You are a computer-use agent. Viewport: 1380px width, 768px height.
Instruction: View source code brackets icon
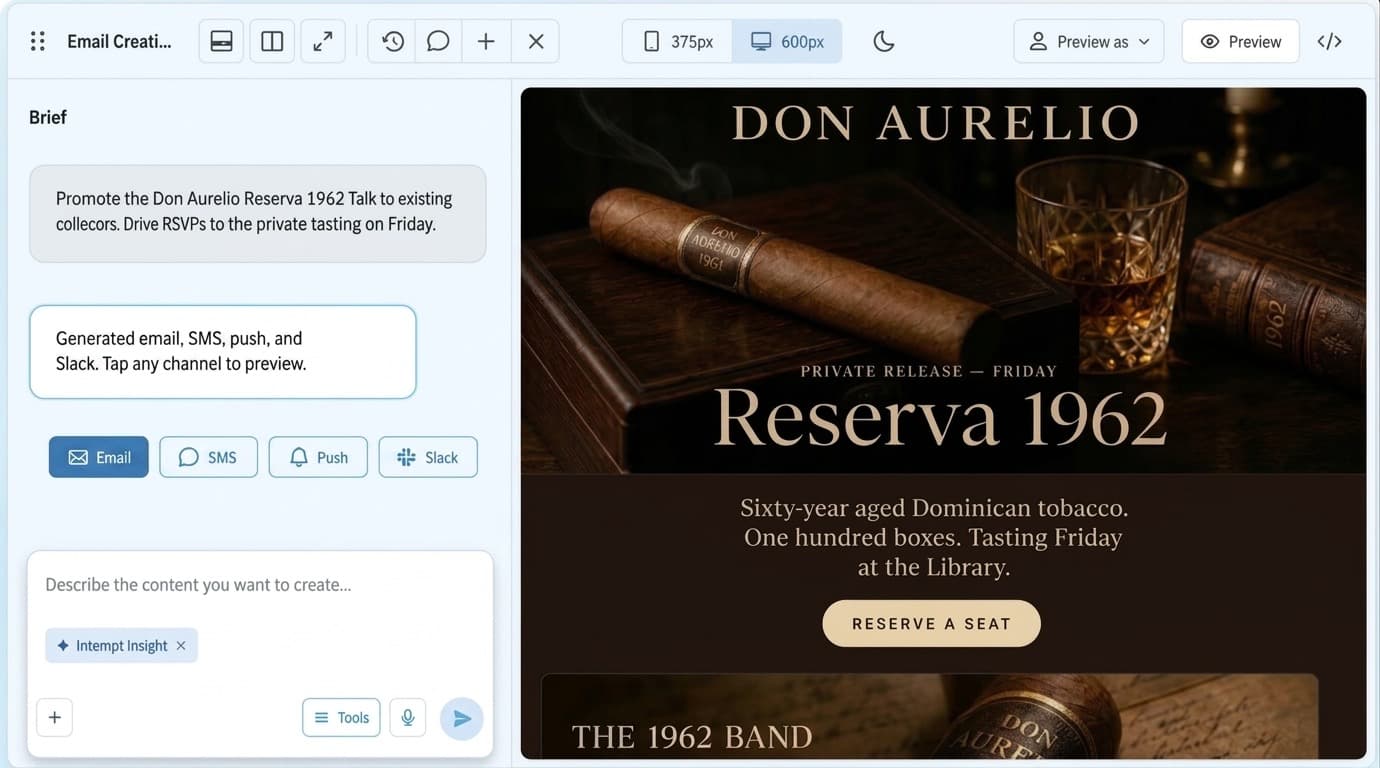(x=1329, y=41)
